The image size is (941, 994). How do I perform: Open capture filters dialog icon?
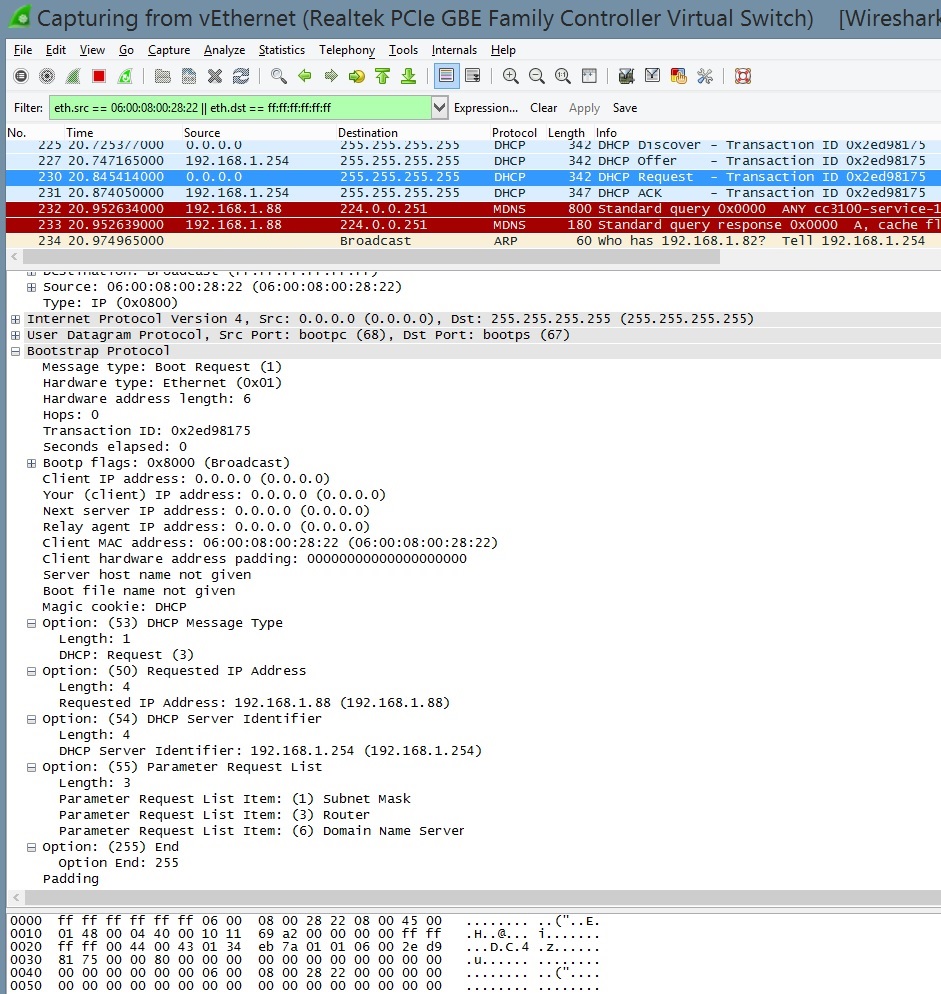[x=626, y=77]
